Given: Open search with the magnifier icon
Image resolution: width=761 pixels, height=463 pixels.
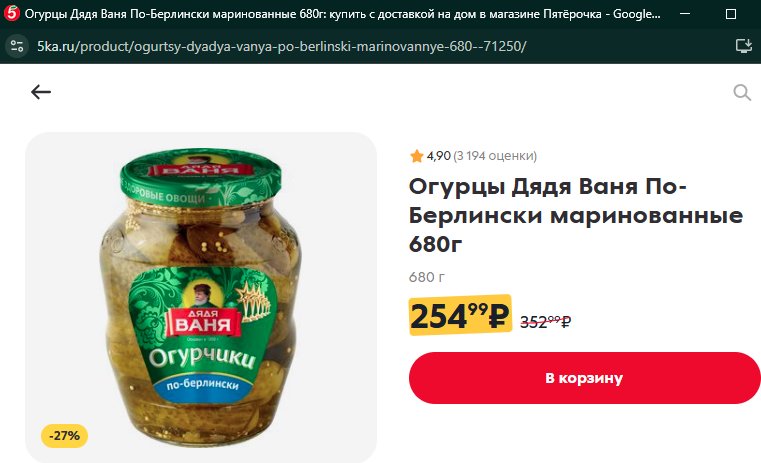Looking at the screenshot, I should [742, 92].
